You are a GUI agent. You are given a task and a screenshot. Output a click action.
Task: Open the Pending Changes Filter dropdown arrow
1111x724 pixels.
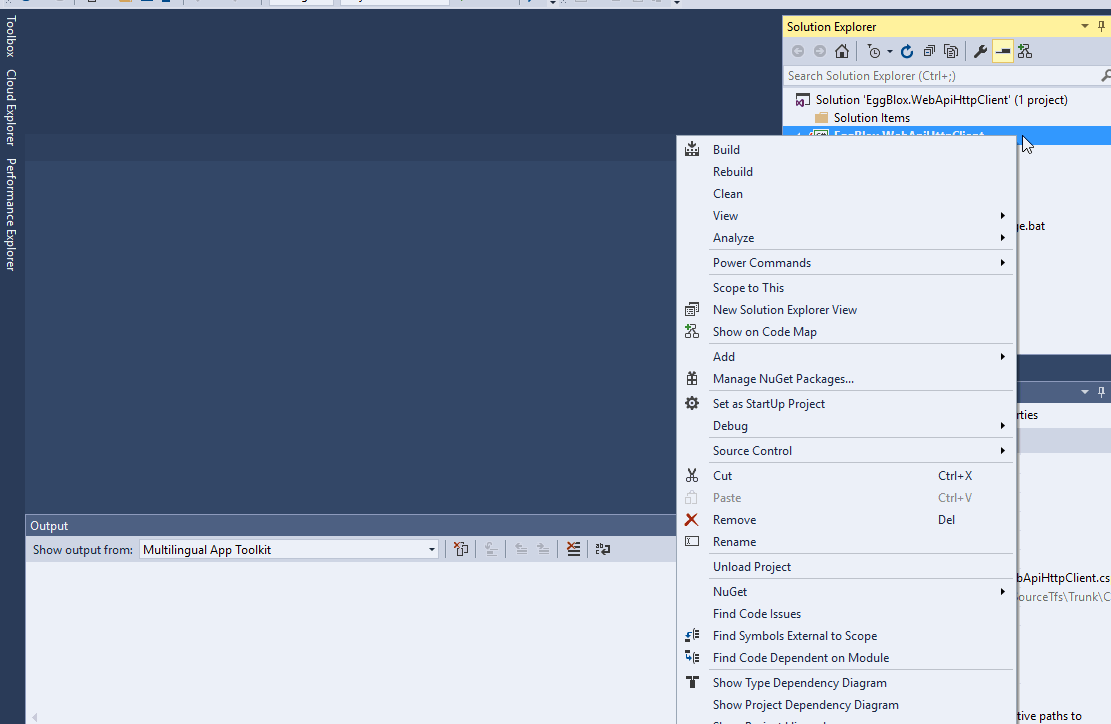(890, 52)
